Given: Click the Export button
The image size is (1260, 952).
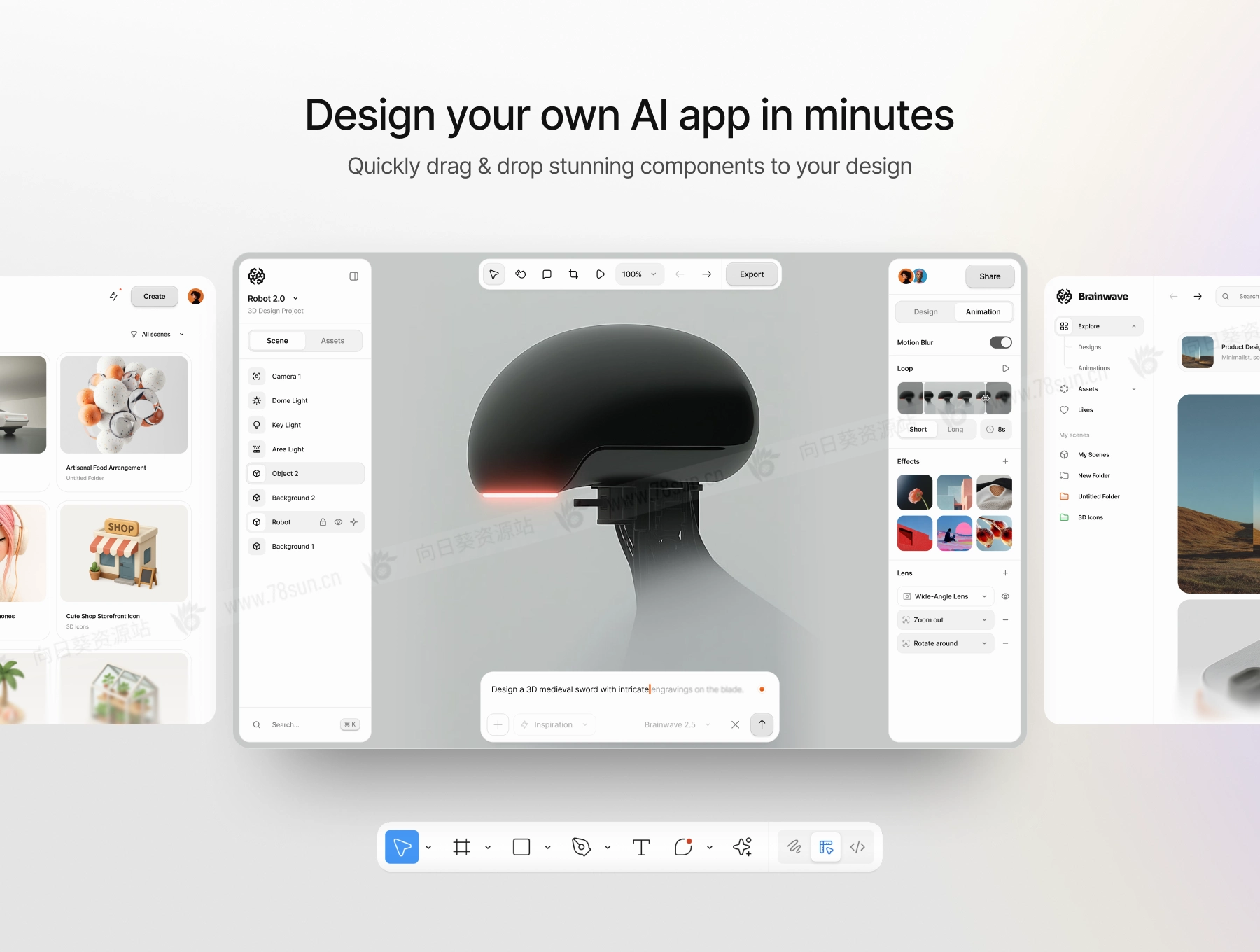Looking at the screenshot, I should [752, 274].
